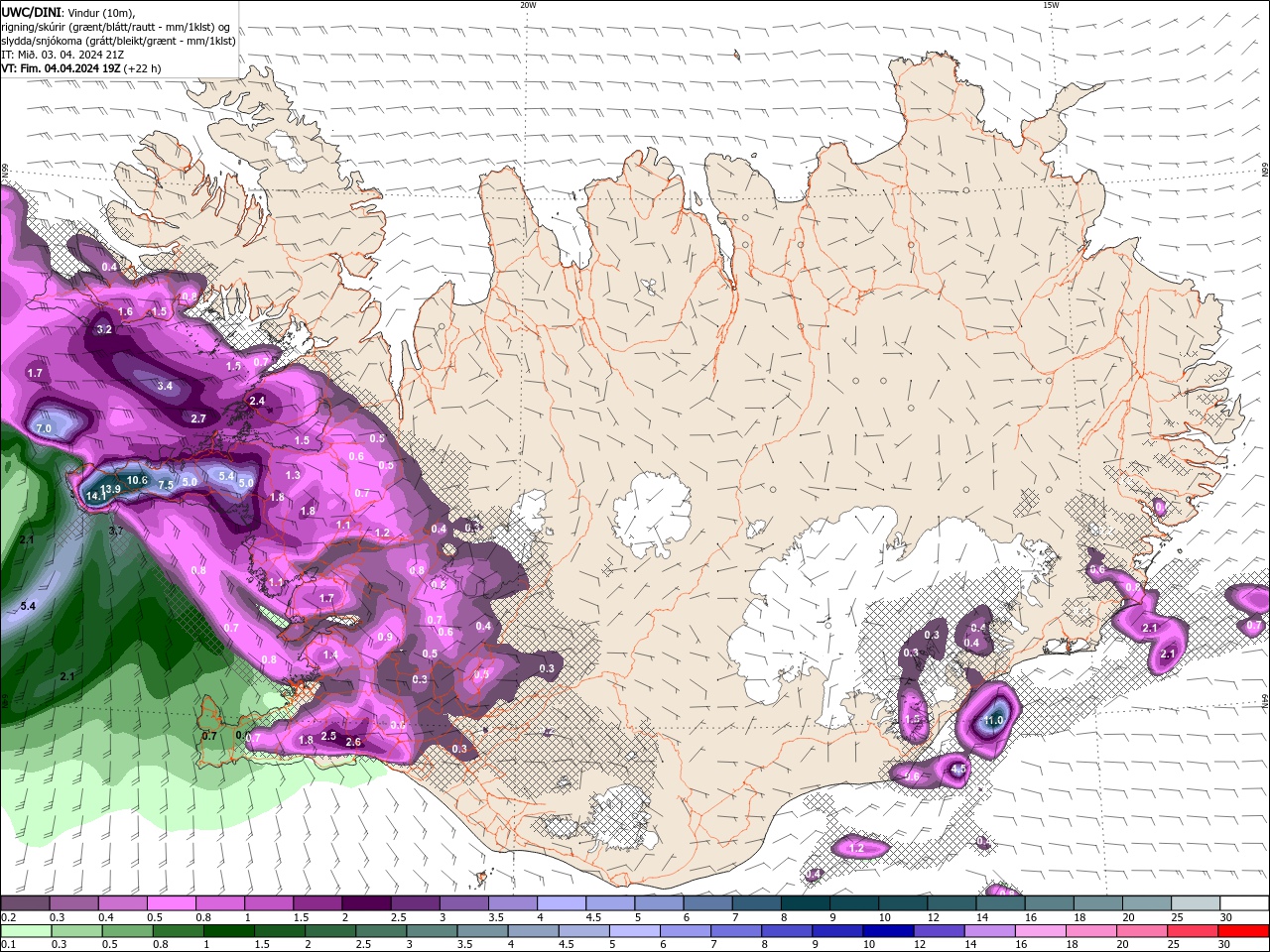The height and width of the screenshot is (952, 1270).
Task: Select the valid time line VT: Fim. 04.04.2024 19Z
Action: 80,68
